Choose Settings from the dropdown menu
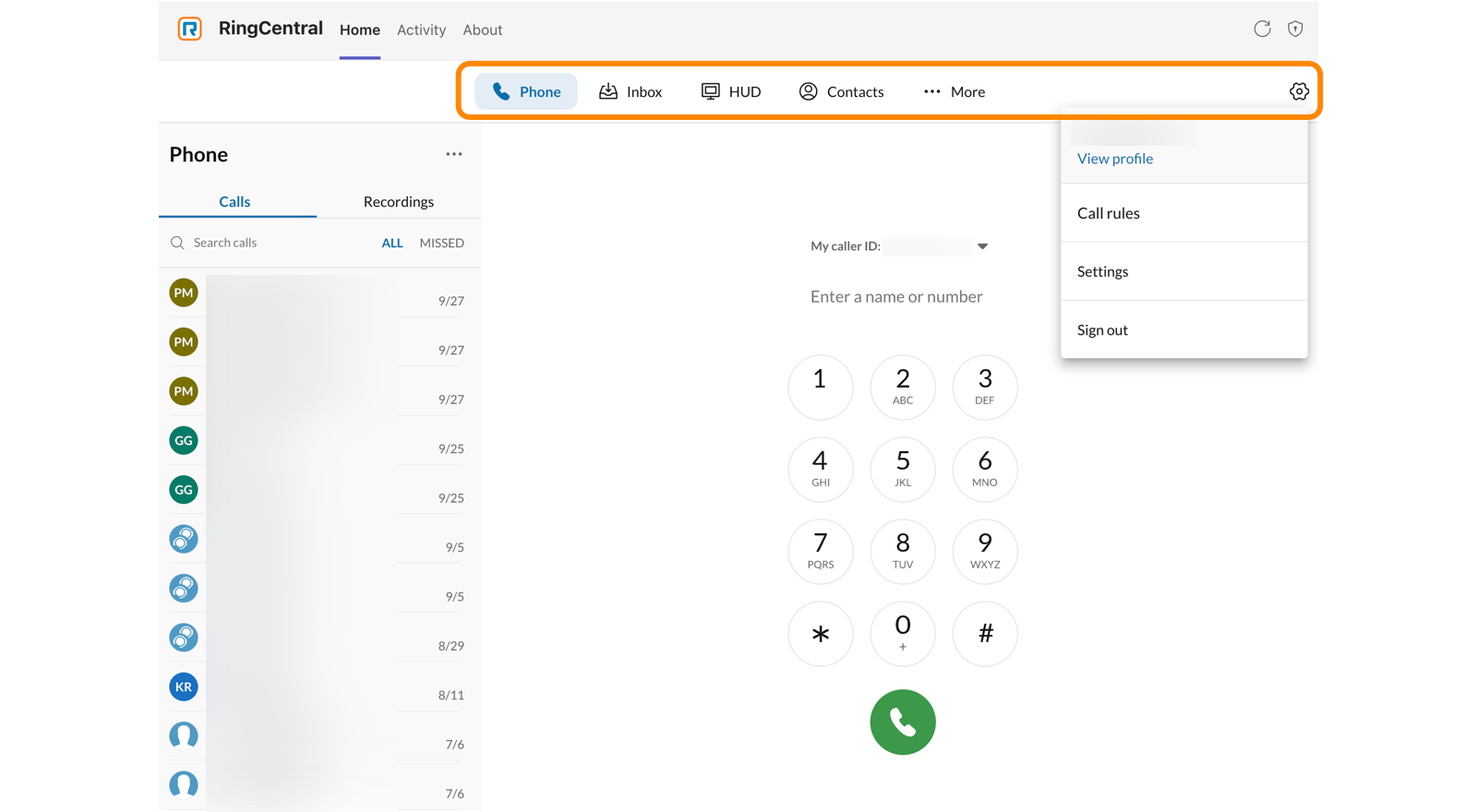Image resolution: width=1477 pixels, height=812 pixels. 1184,271
